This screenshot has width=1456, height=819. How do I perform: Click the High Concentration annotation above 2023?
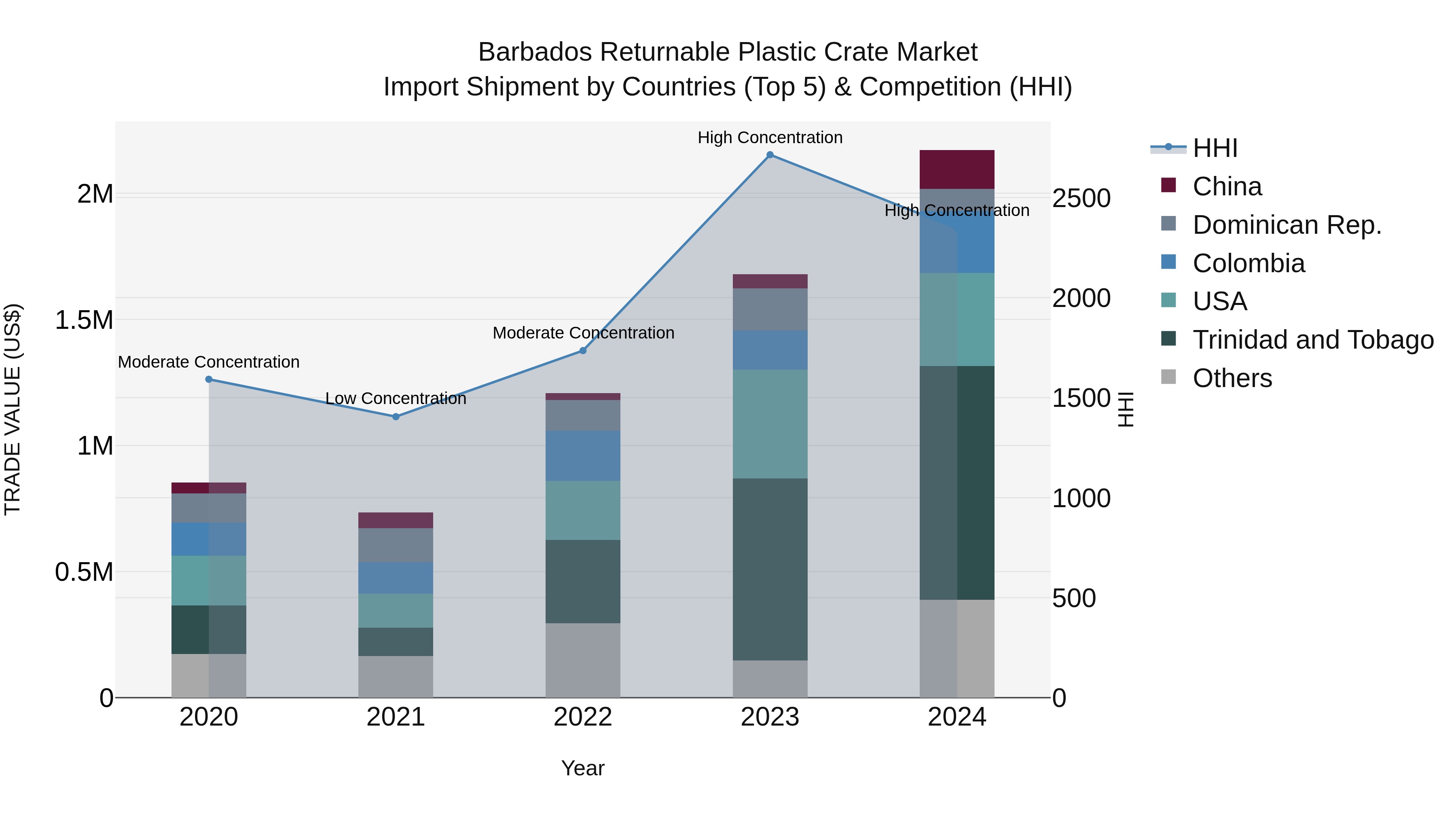point(770,138)
